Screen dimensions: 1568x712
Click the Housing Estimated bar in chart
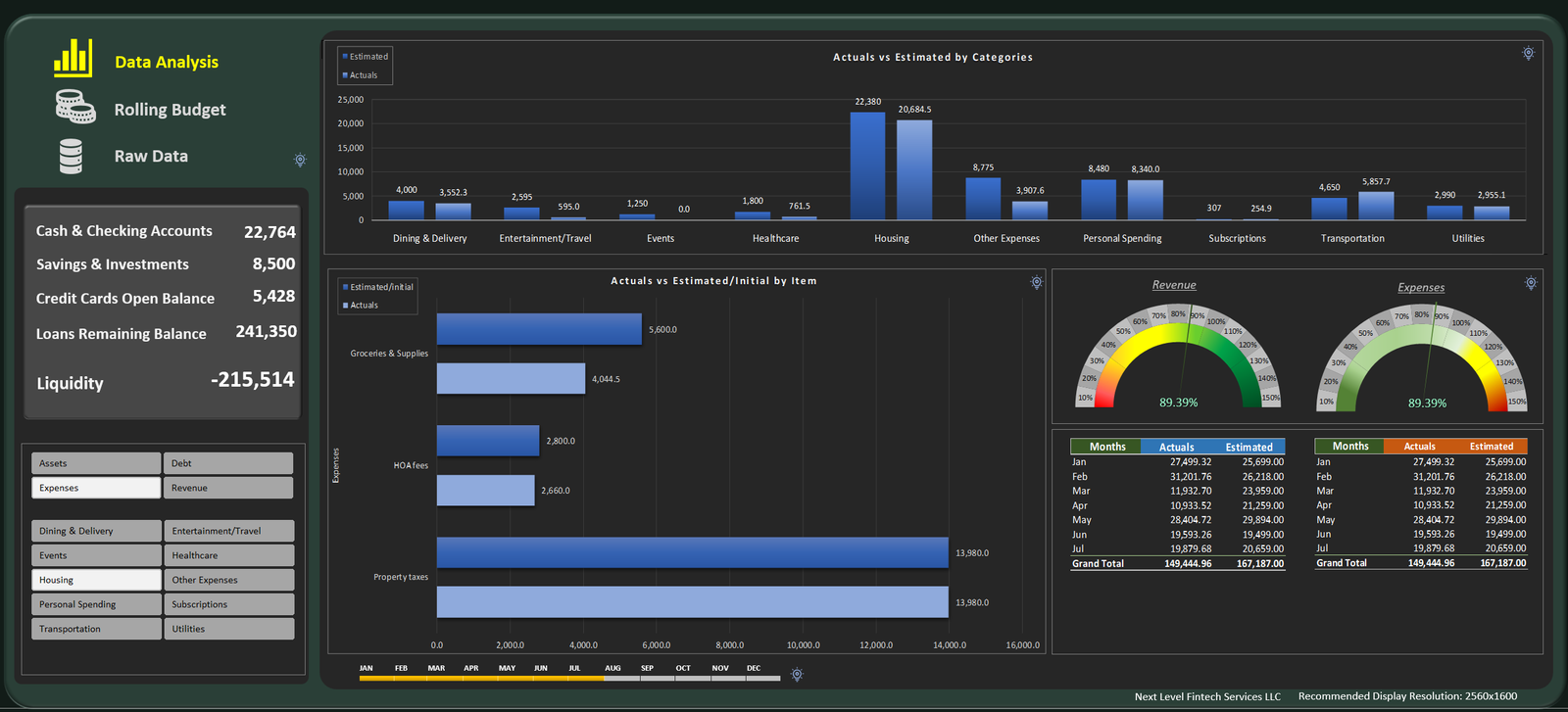click(867, 166)
